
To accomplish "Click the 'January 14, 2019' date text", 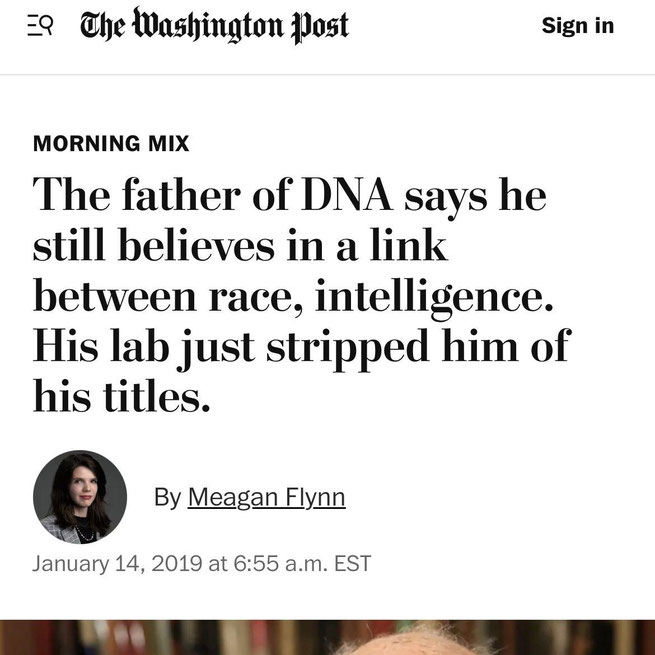I will pos(116,563).
